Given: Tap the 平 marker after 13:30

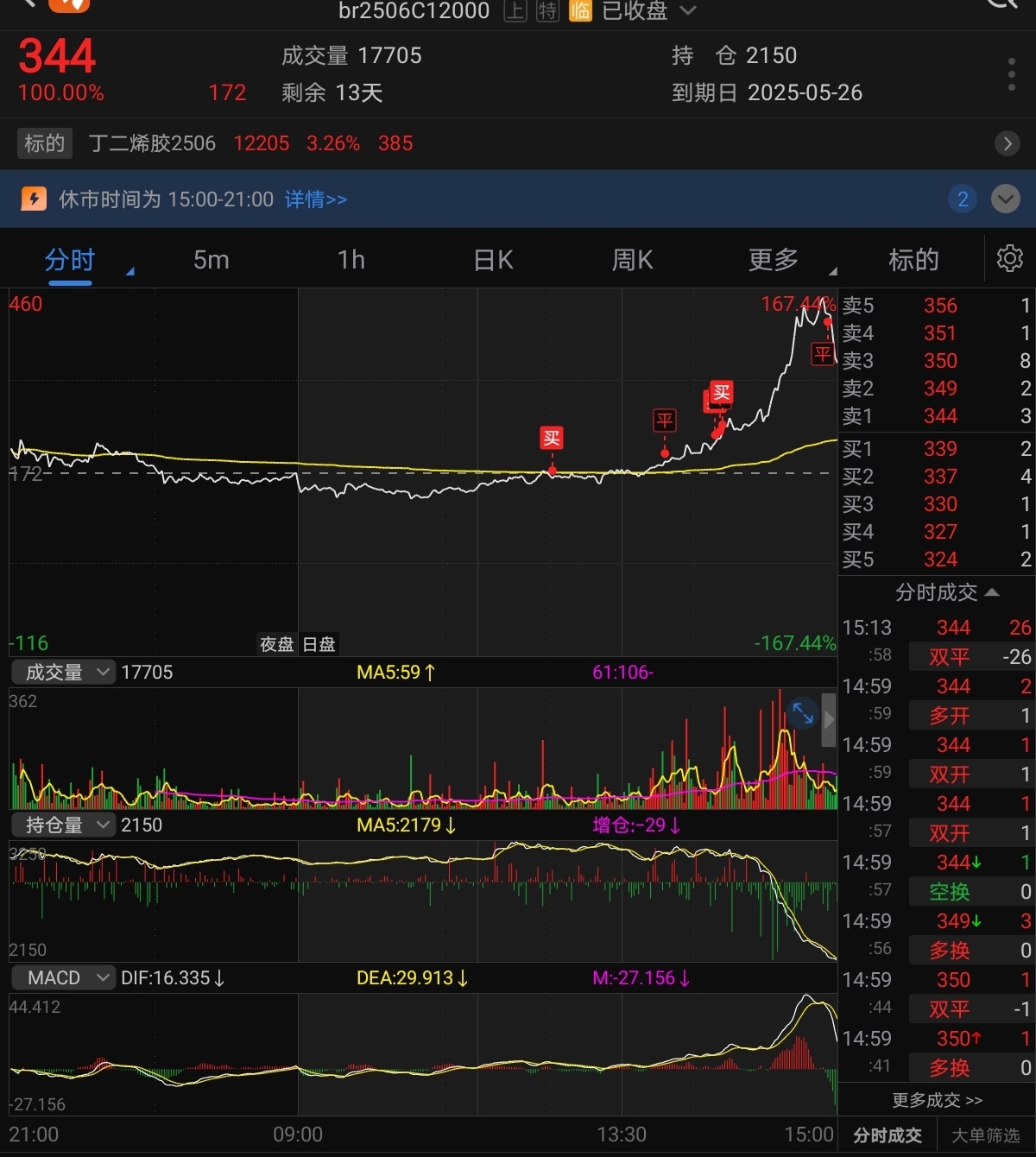Looking at the screenshot, I should (664, 420).
